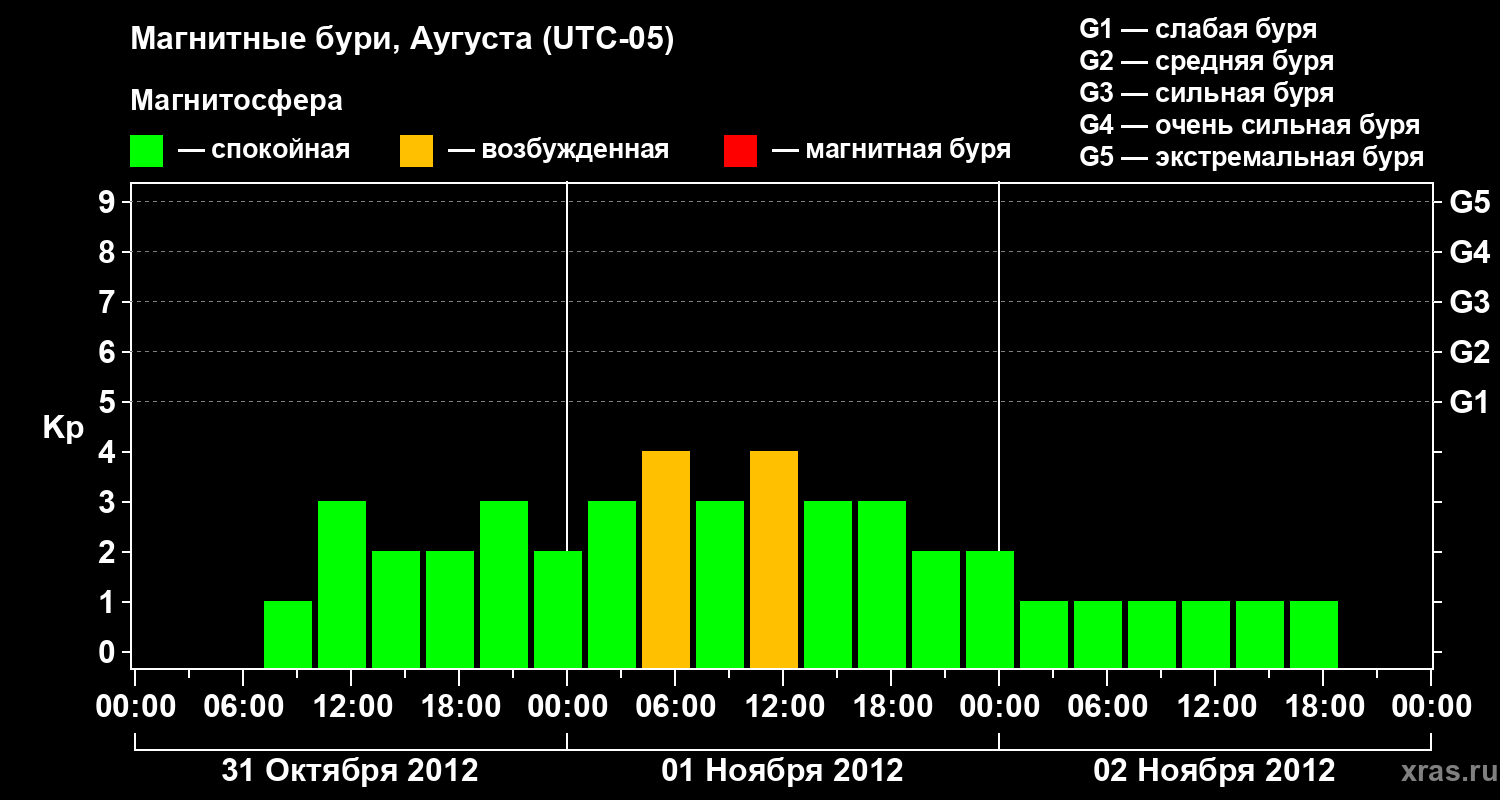Click the 'Магнитосфера' legend heading

[x=236, y=101]
